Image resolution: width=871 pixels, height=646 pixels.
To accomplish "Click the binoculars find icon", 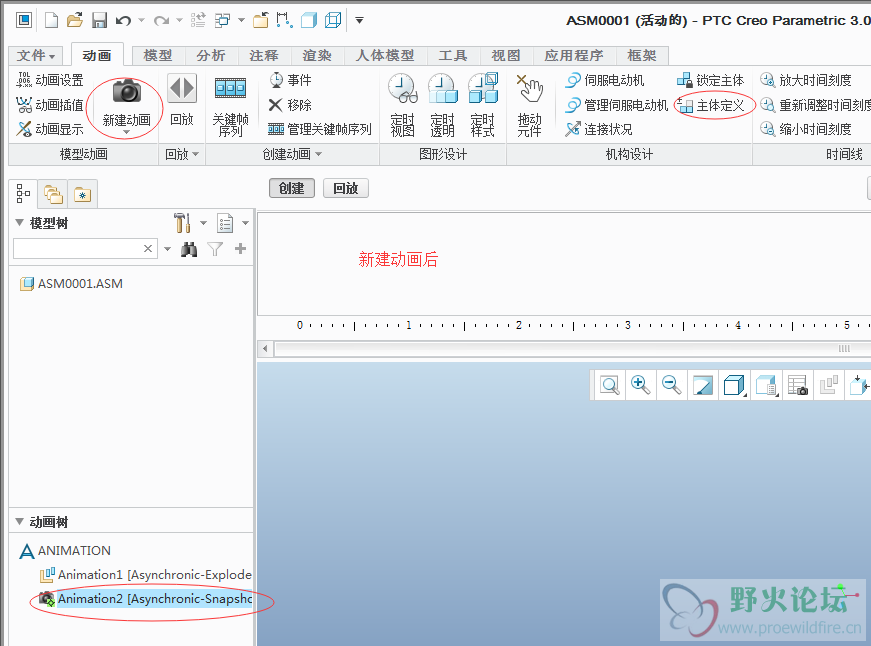I will tap(189, 249).
